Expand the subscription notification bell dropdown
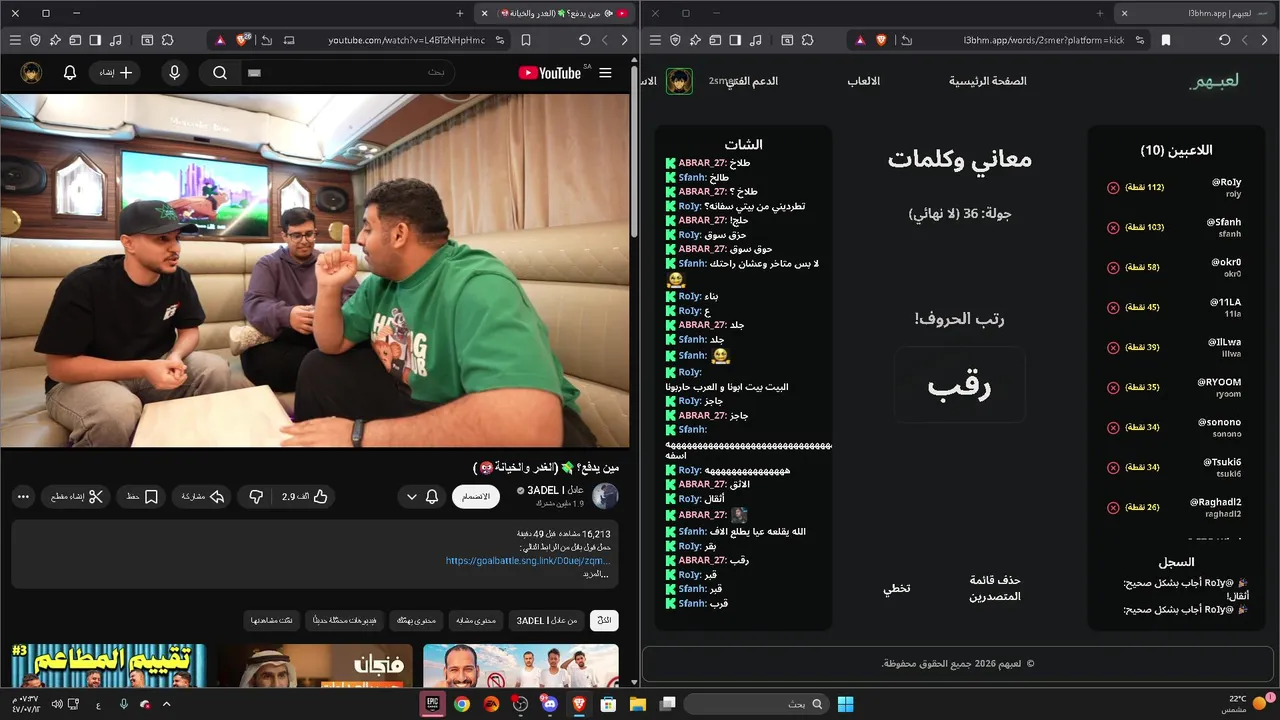 [x=422, y=497]
